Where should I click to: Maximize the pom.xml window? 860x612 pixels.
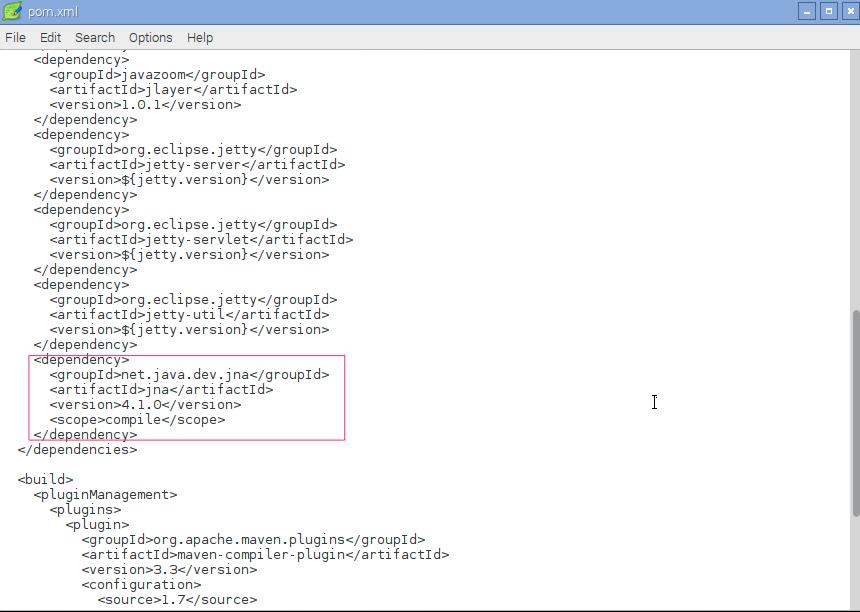point(829,12)
